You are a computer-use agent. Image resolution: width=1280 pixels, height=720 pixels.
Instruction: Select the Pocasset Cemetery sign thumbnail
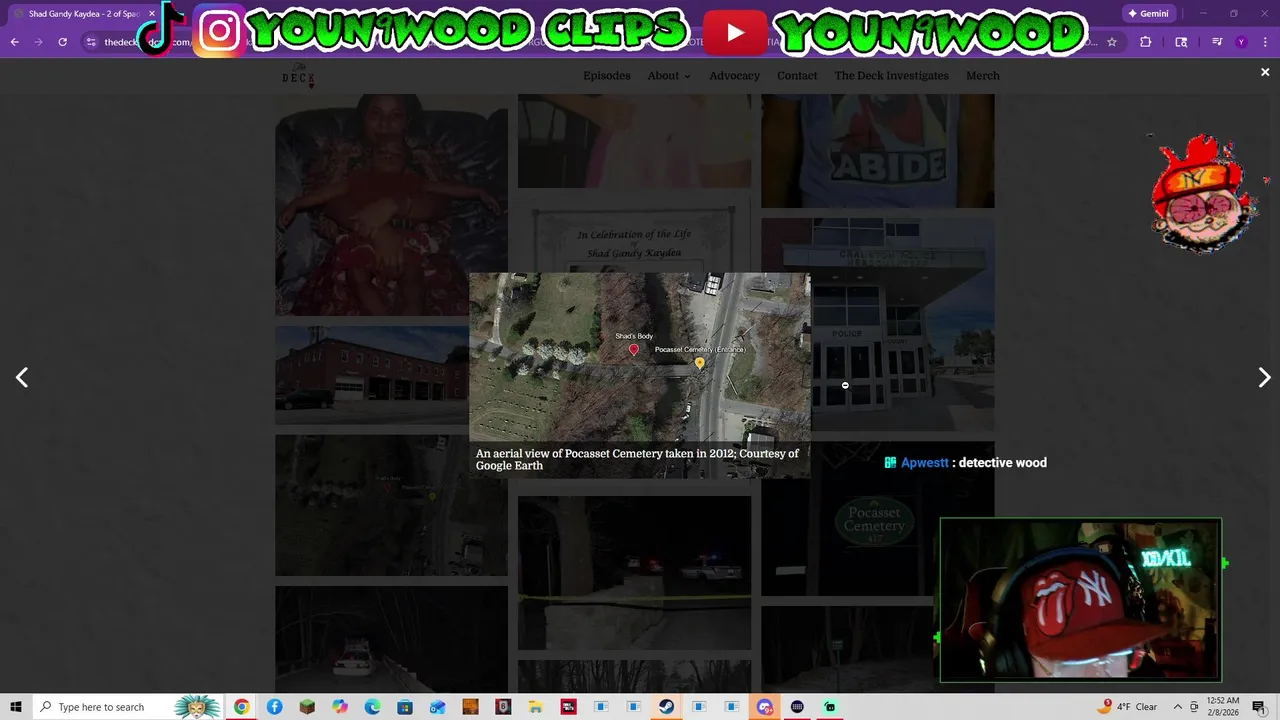878,518
